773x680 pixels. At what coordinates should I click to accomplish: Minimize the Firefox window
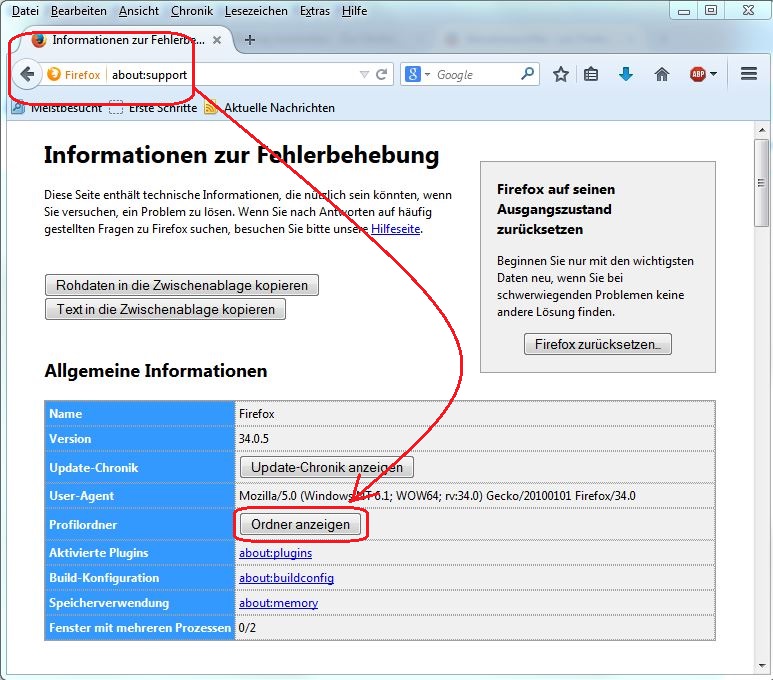click(x=684, y=11)
